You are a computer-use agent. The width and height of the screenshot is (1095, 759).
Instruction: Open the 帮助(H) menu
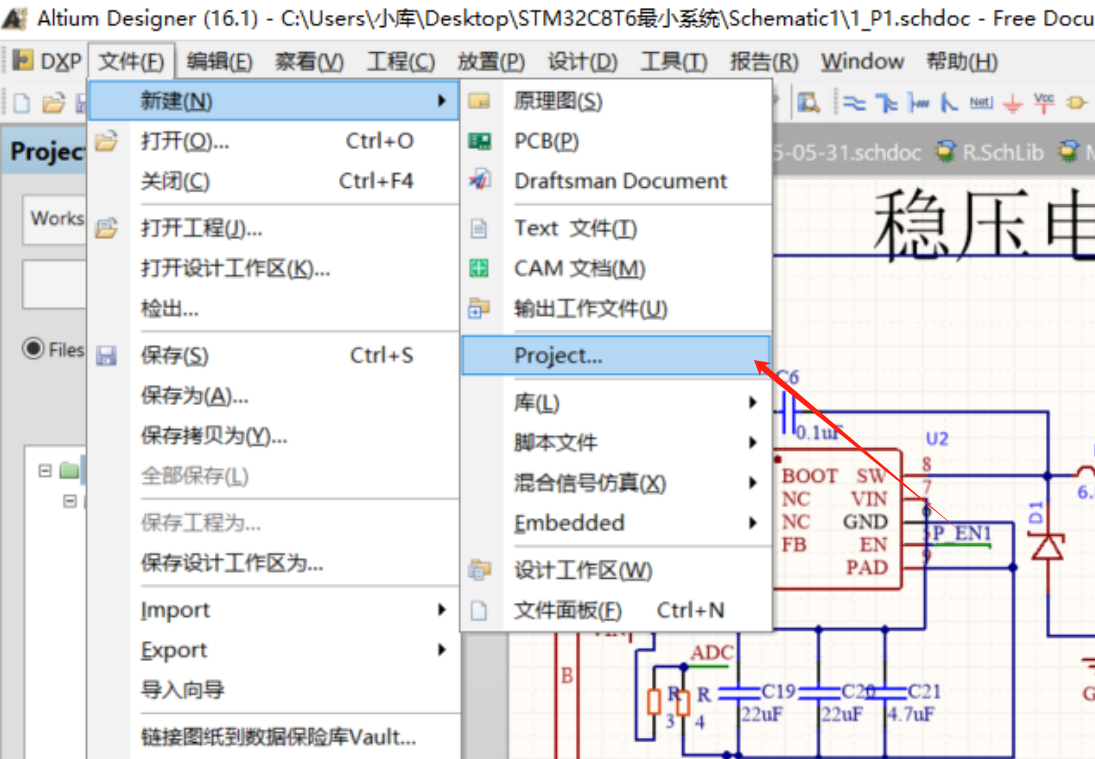click(962, 61)
